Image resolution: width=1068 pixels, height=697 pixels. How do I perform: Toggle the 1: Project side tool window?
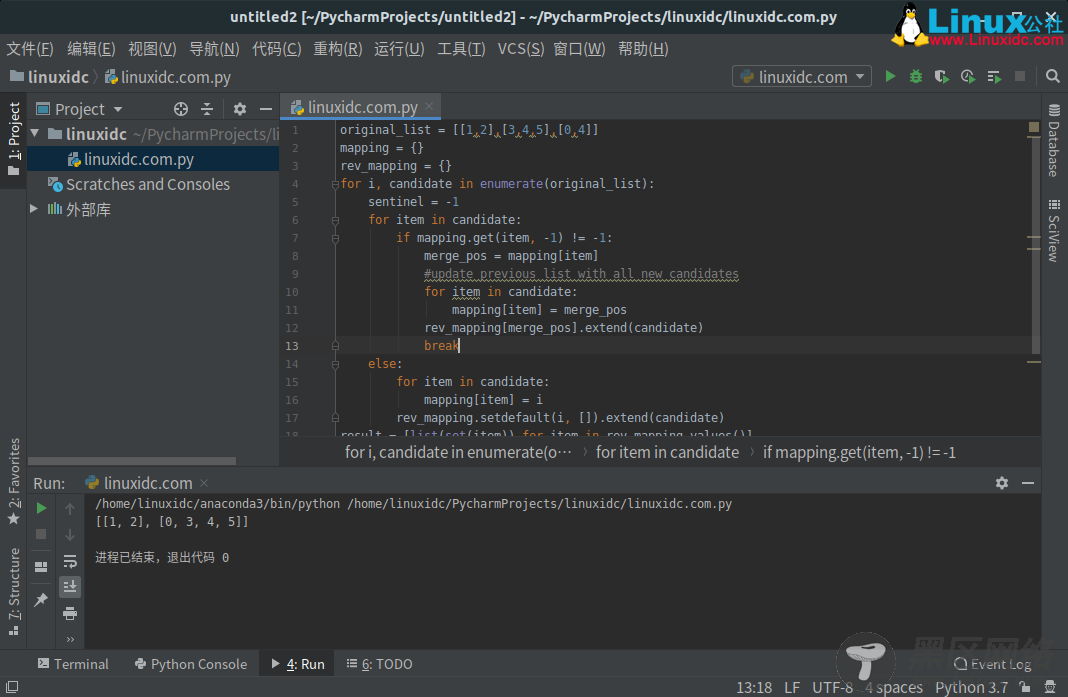14,138
